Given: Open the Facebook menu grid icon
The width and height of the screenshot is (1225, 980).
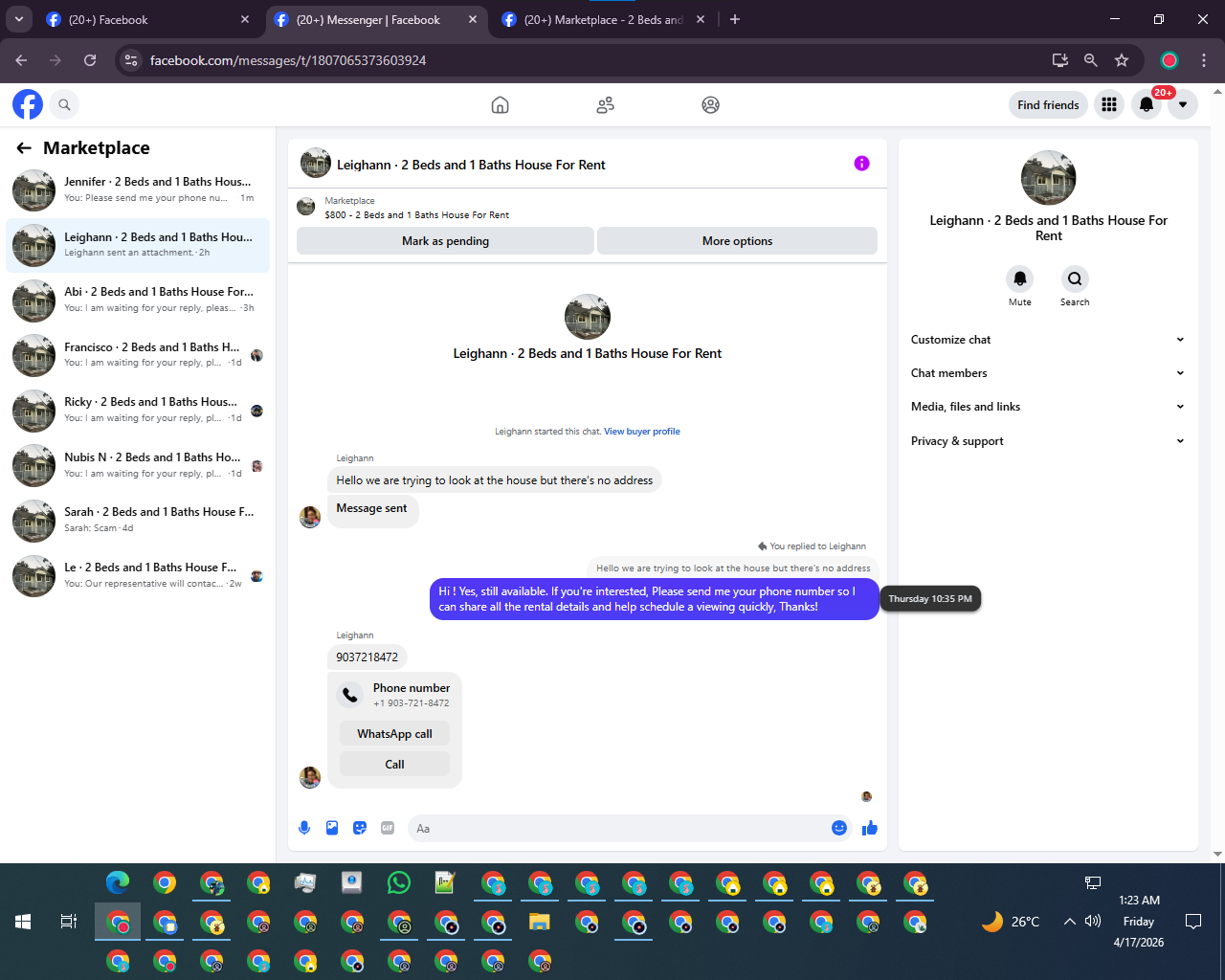Looking at the screenshot, I should (x=1109, y=104).
